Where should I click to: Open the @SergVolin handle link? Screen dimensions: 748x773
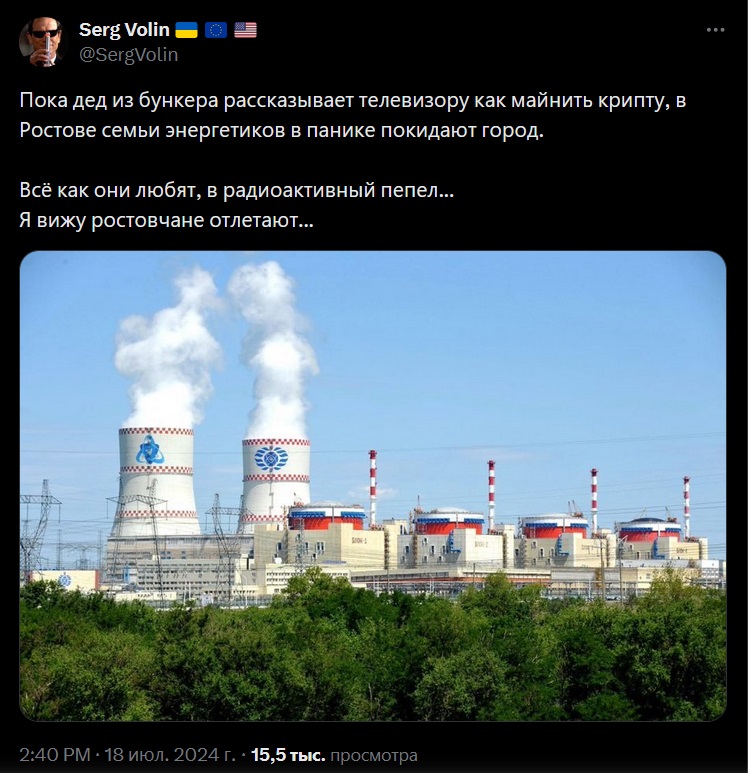(x=129, y=55)
